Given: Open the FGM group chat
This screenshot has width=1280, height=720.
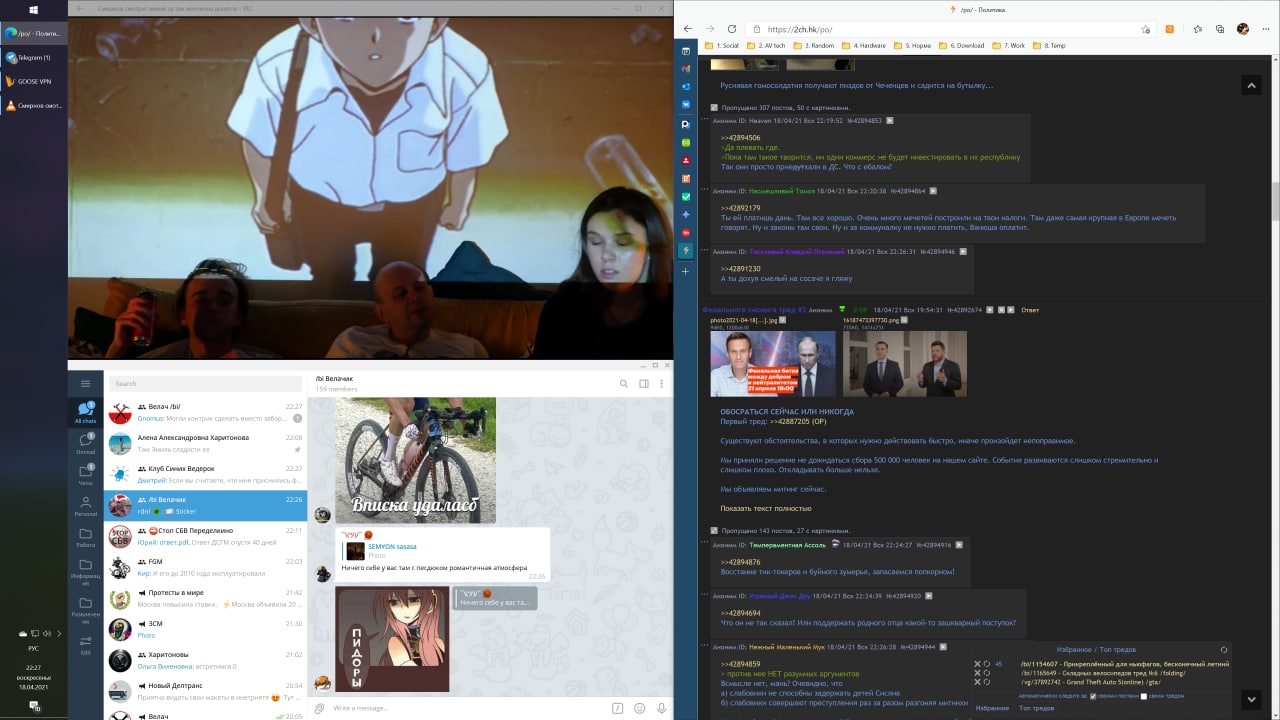Looking at the screenshot, I should [205, 567].
